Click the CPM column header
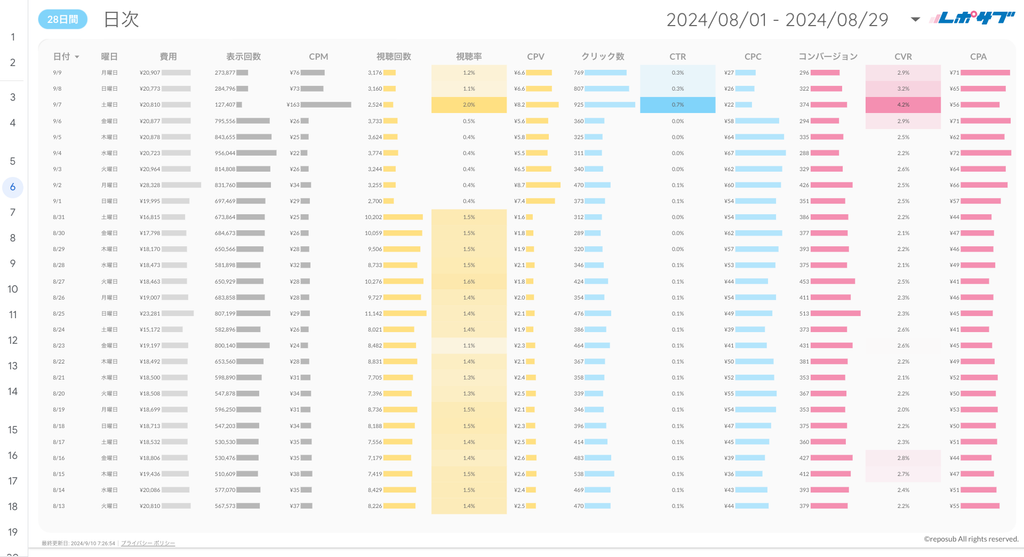1024x557 pixels. coord(318,57)
